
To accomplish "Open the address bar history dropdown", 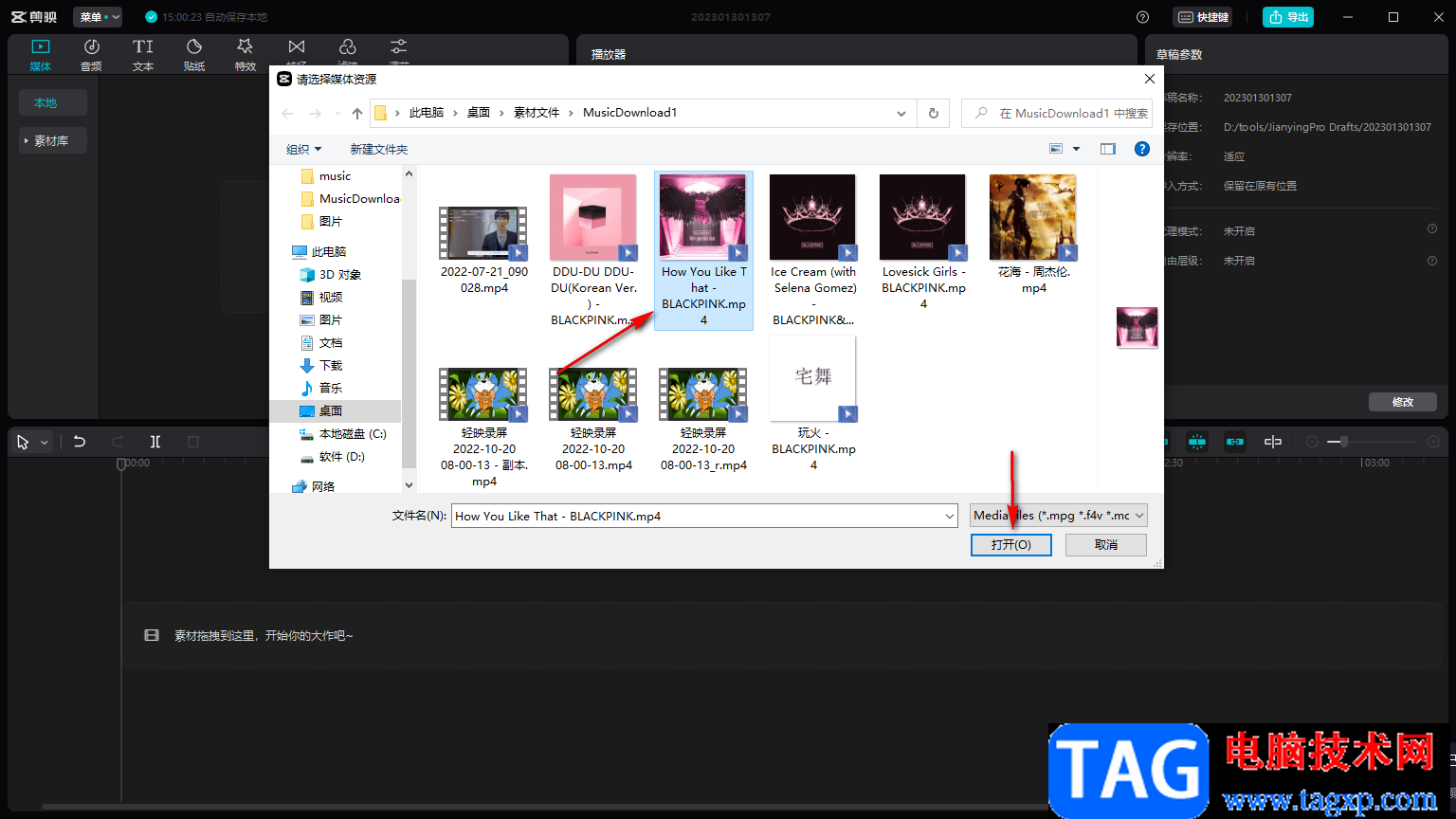I will [901, 113].
